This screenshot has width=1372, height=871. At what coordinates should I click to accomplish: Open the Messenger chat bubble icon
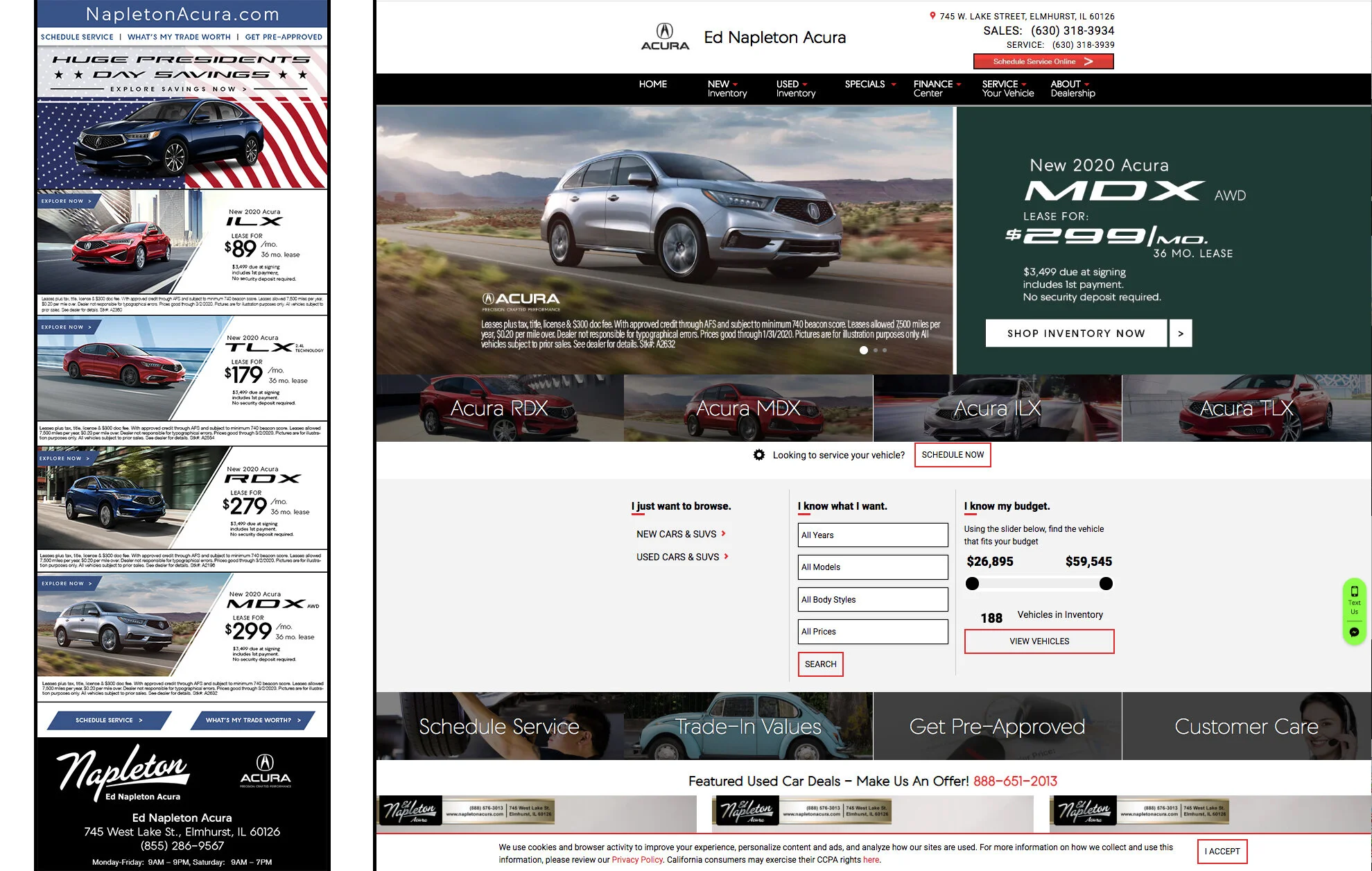(x=1354, y=632)
